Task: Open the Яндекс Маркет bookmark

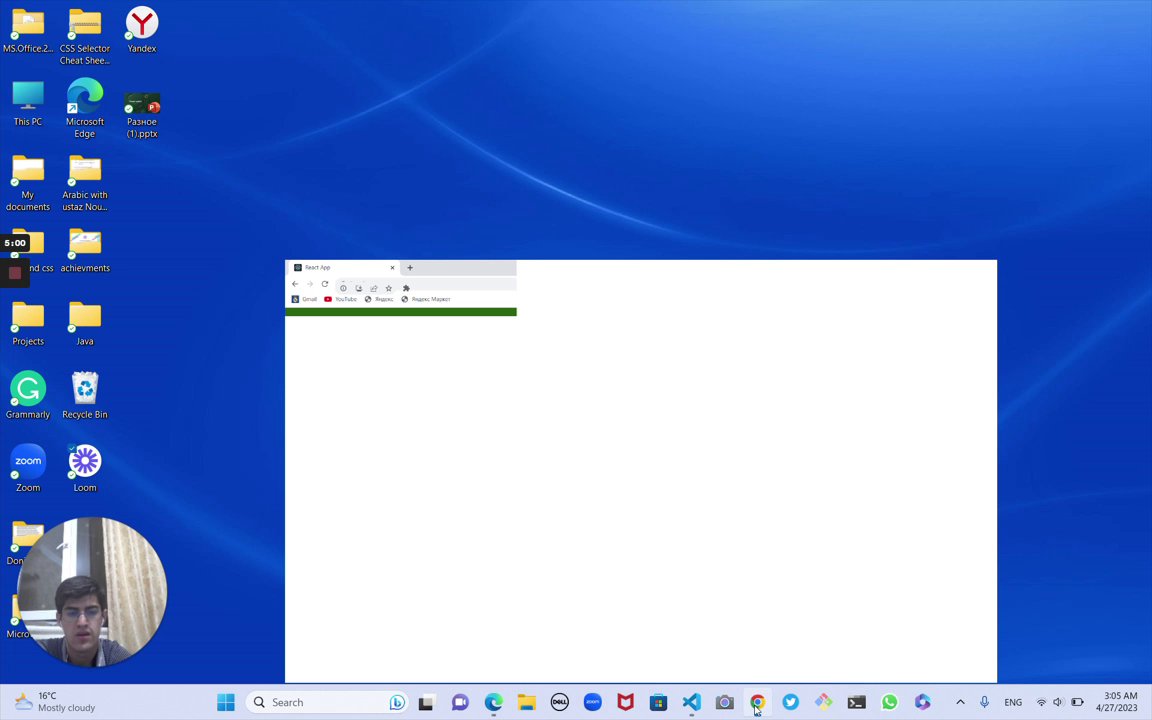Action: tap(426, 299)
